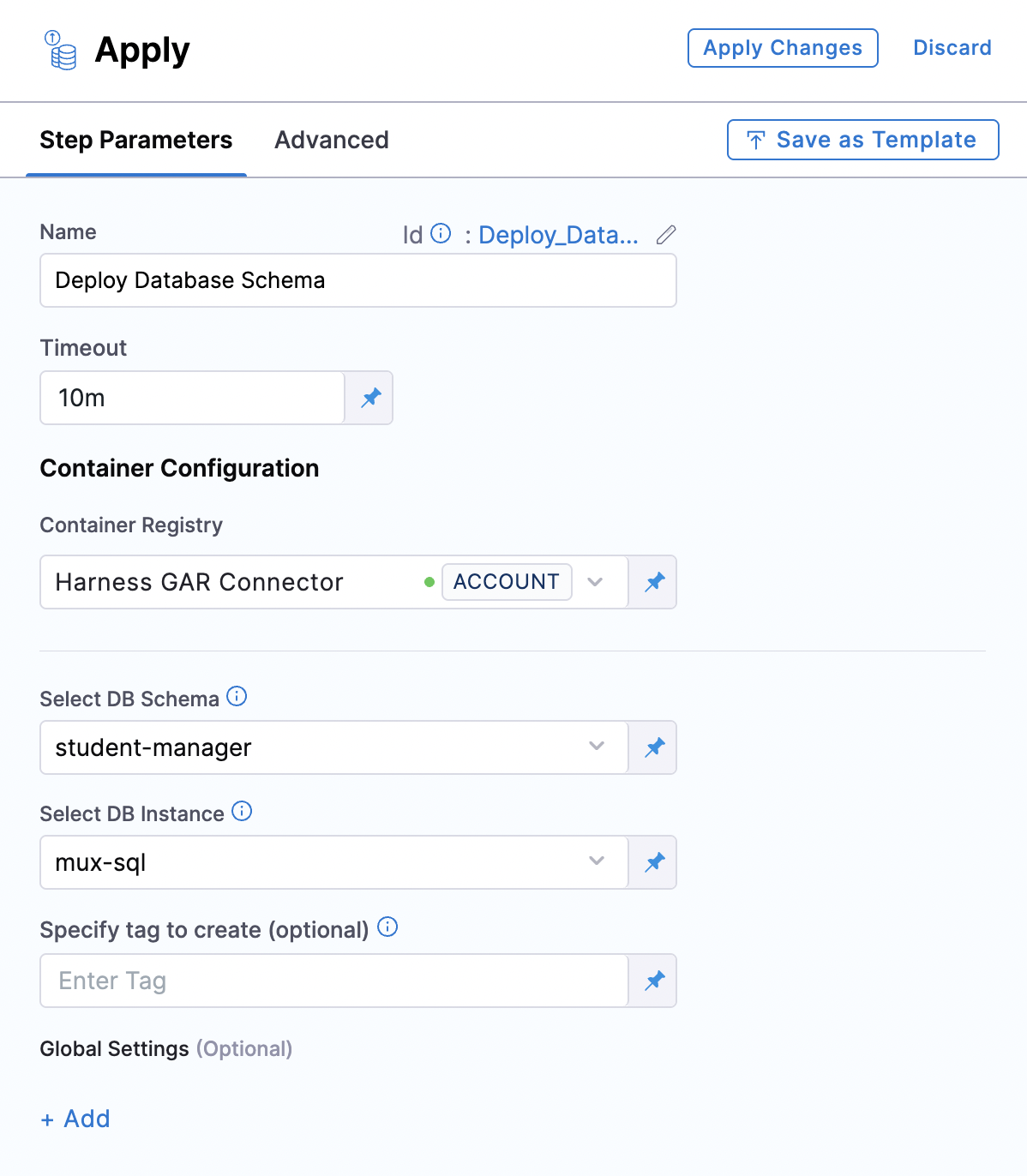Edit the step Id using the pencil icon
The width and height of the screenshot is (1027, 1176).
(x=666, y=234)
